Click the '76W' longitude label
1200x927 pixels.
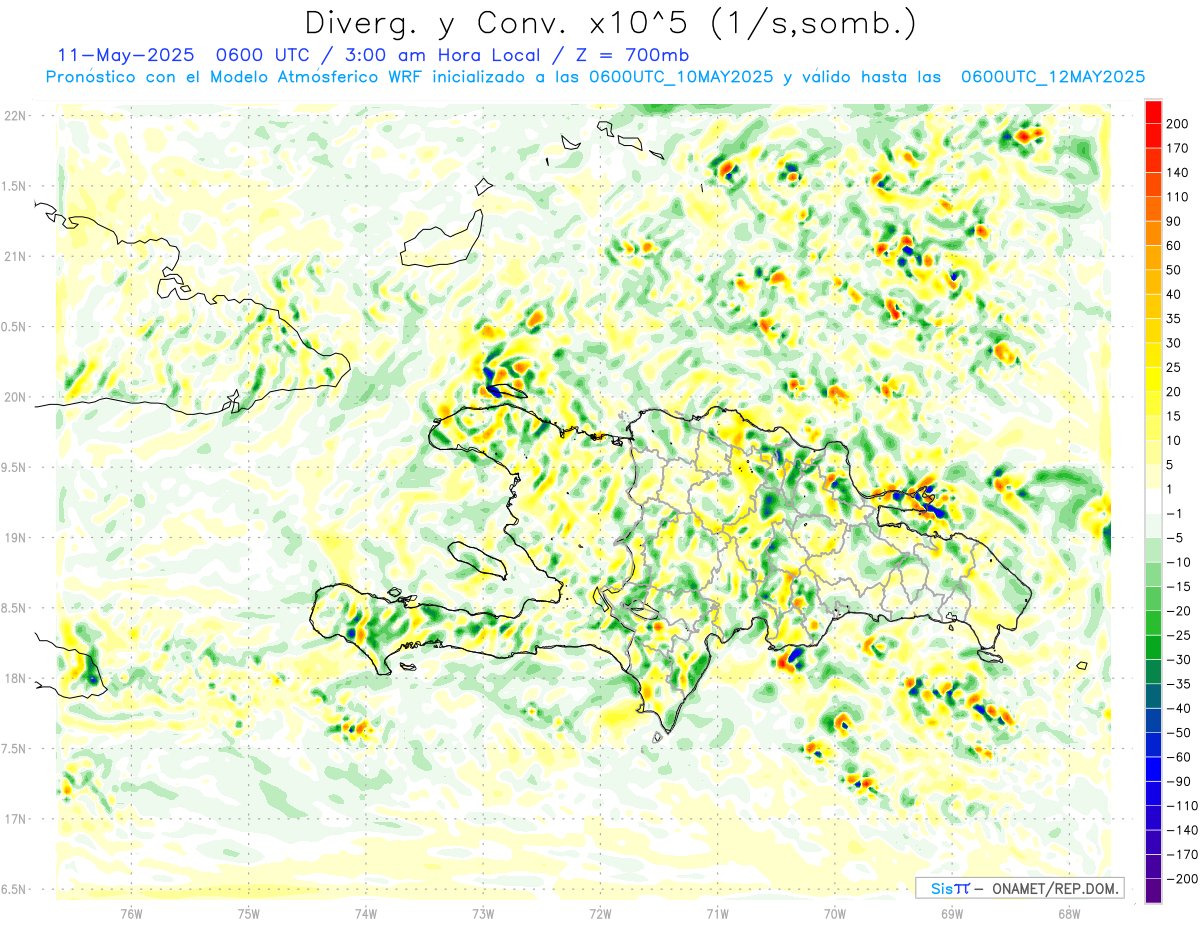pyautogui.click(x=131, y=915)
